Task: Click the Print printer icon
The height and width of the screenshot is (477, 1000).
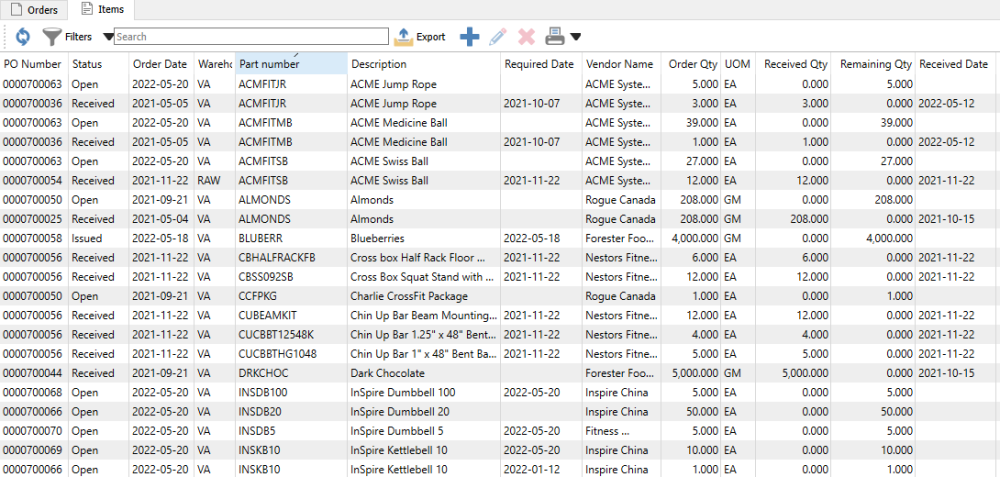Action: click(555, 37)
